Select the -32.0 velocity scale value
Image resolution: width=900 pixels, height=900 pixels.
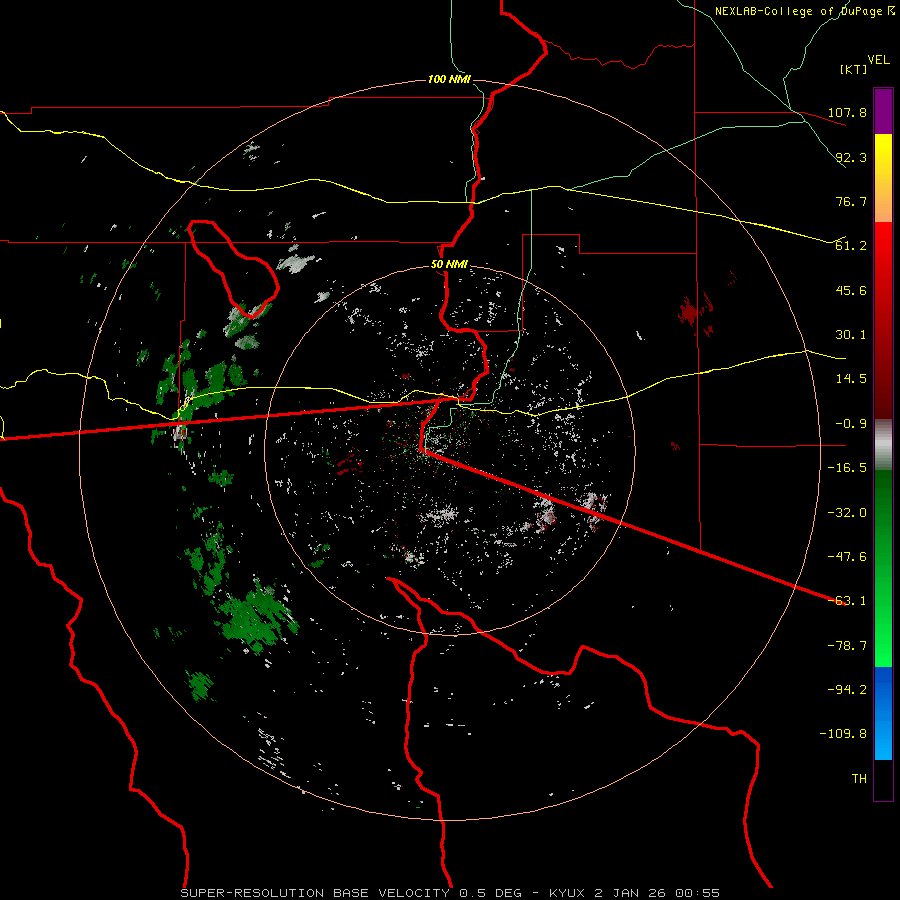click(x=847, y=513)
